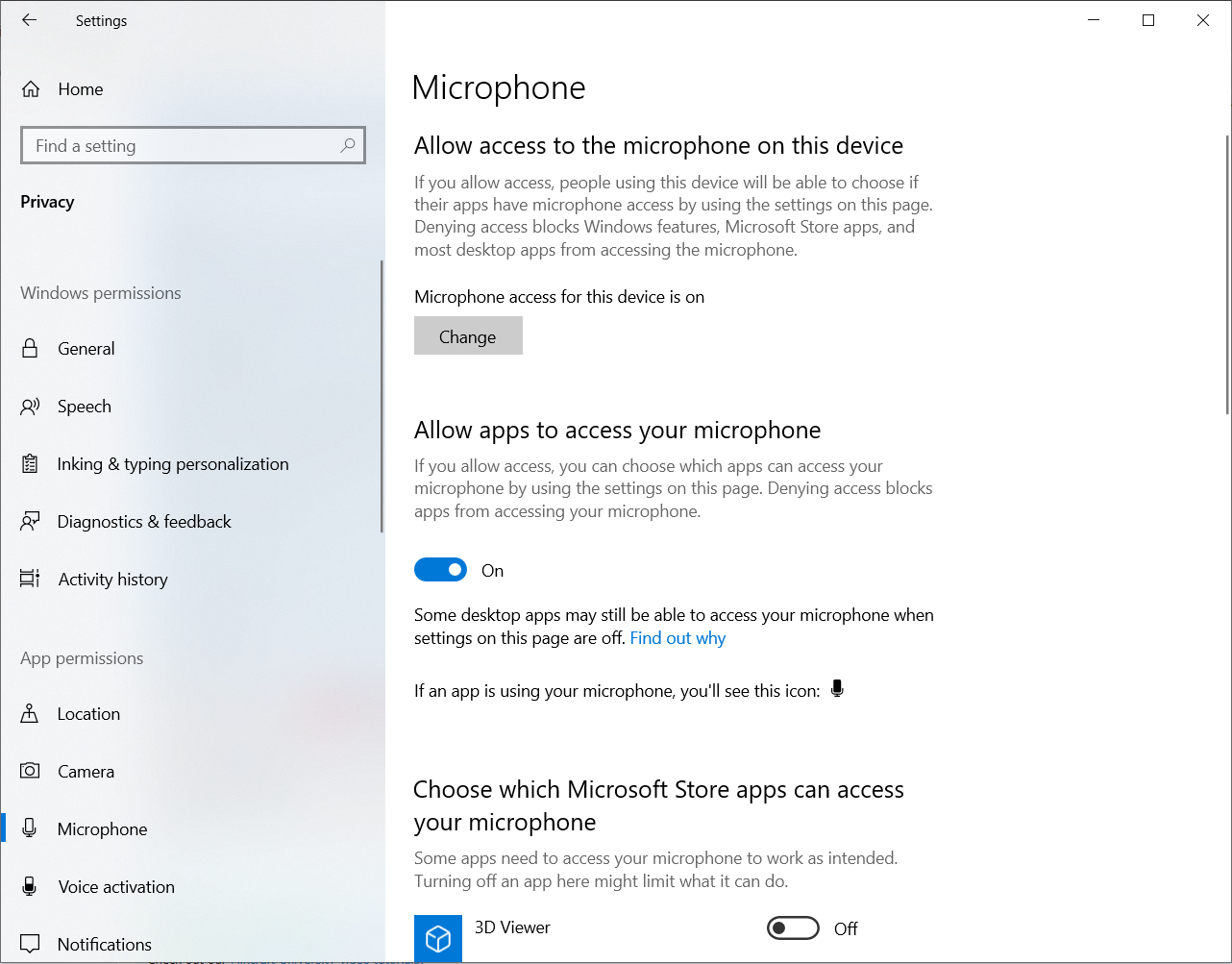Go to Inking & typing personalization
Viewport: 1232px width, 964px height.
click(192, 464)
